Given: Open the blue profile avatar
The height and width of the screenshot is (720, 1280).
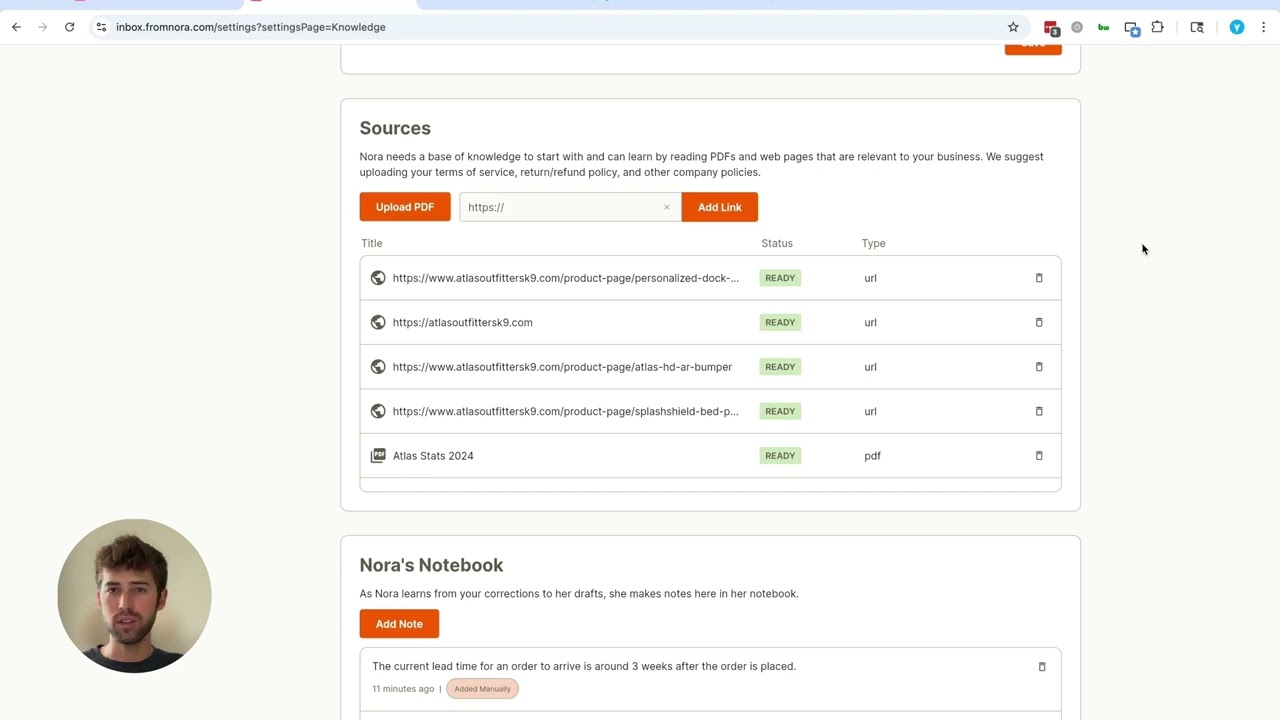Looking at the screenshot, I should (x=1237, y=27).
